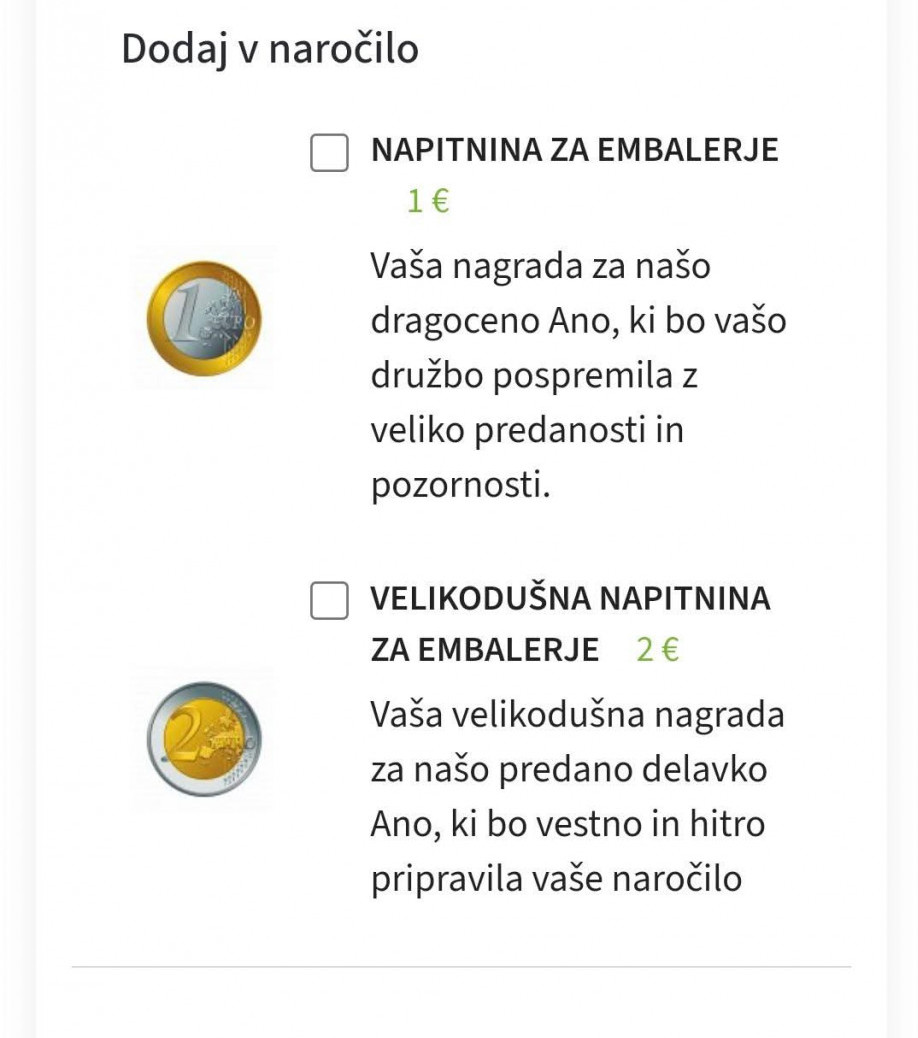Click the horizontal divider below tip options
918x1038 pixels.
tap(461, 967)
